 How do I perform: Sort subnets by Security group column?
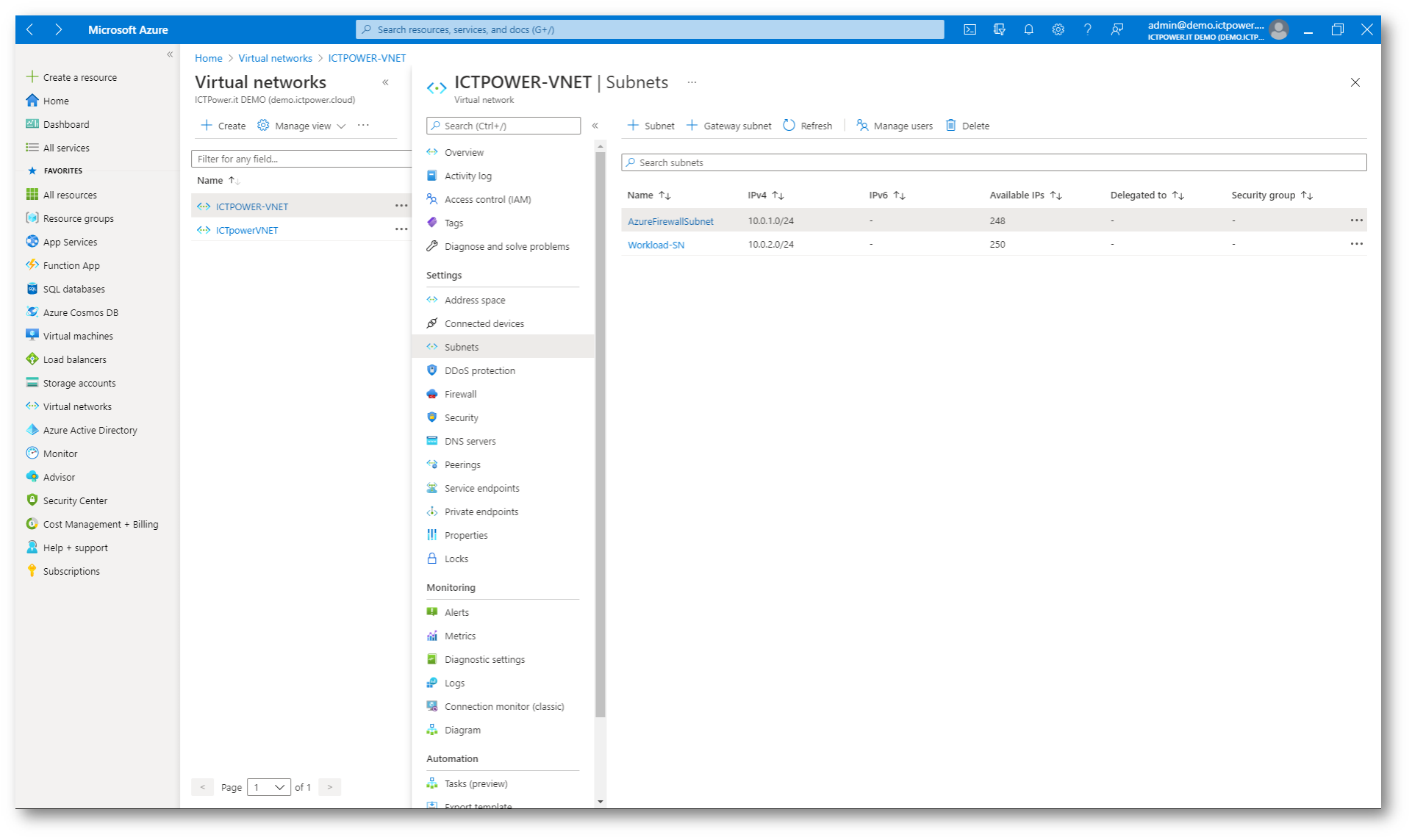point(1272,195)
